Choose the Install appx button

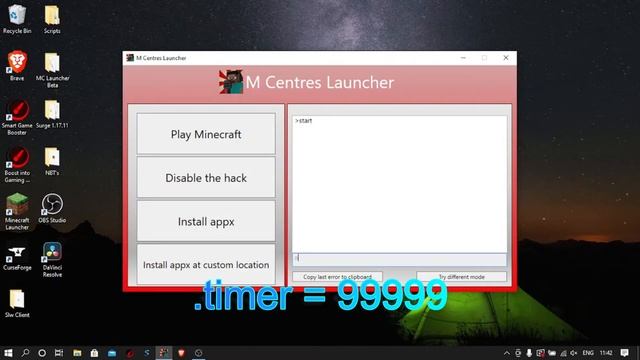pyautogui.click(x=206, y=221)
